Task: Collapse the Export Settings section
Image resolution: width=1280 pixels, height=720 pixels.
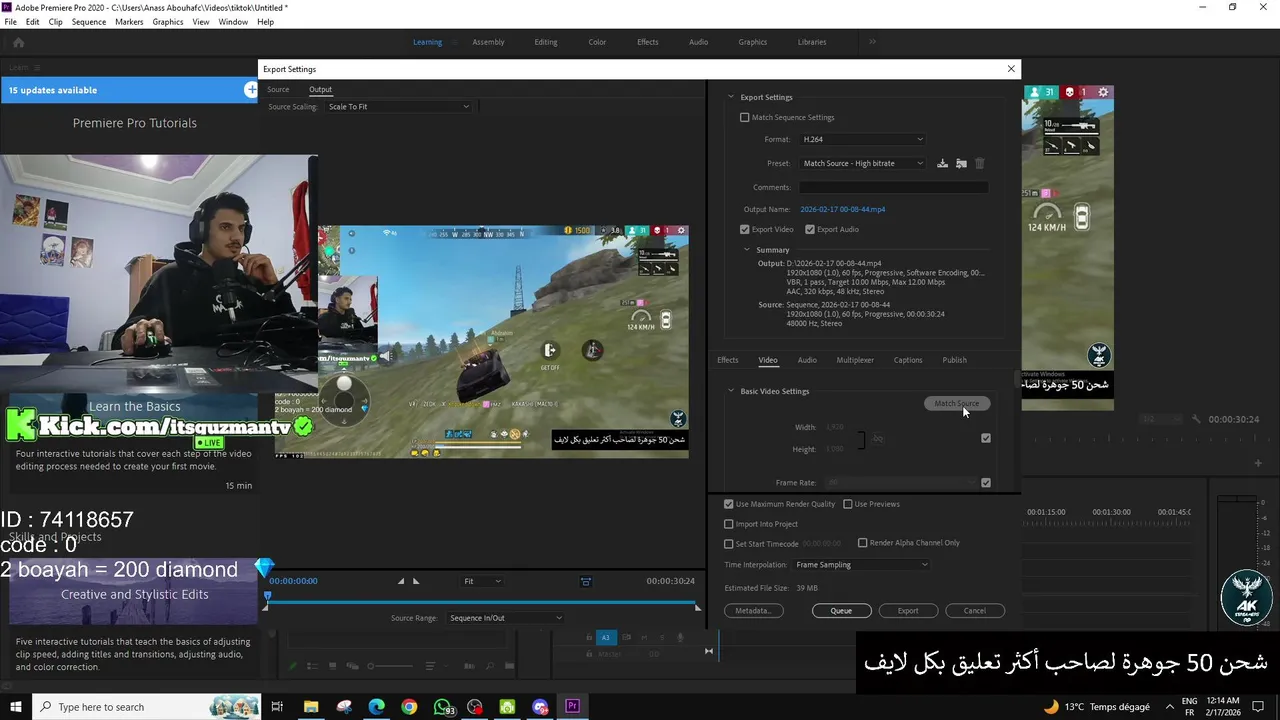Action: (x=731, y=97)
